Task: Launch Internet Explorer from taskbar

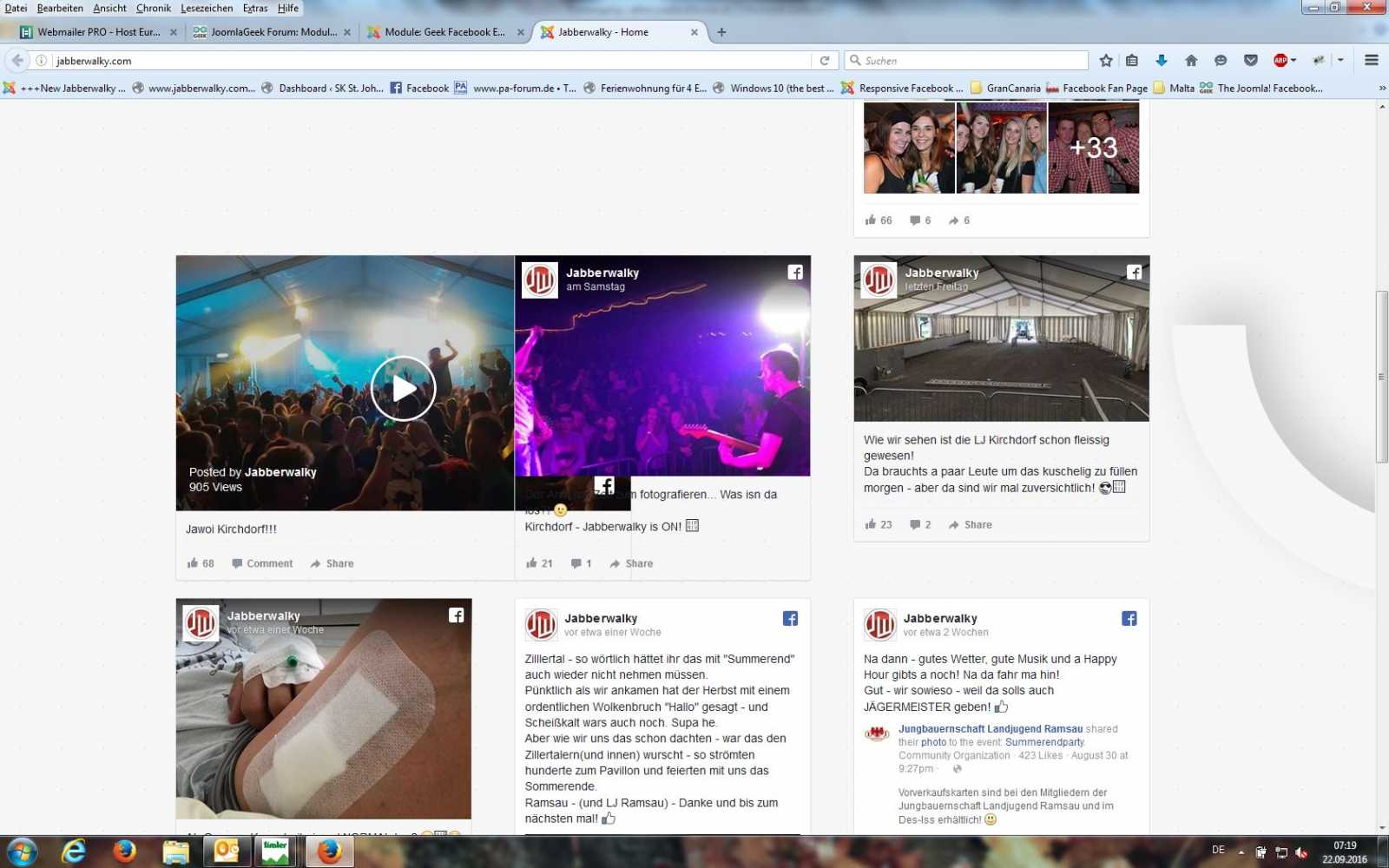Action: point(74,852)
